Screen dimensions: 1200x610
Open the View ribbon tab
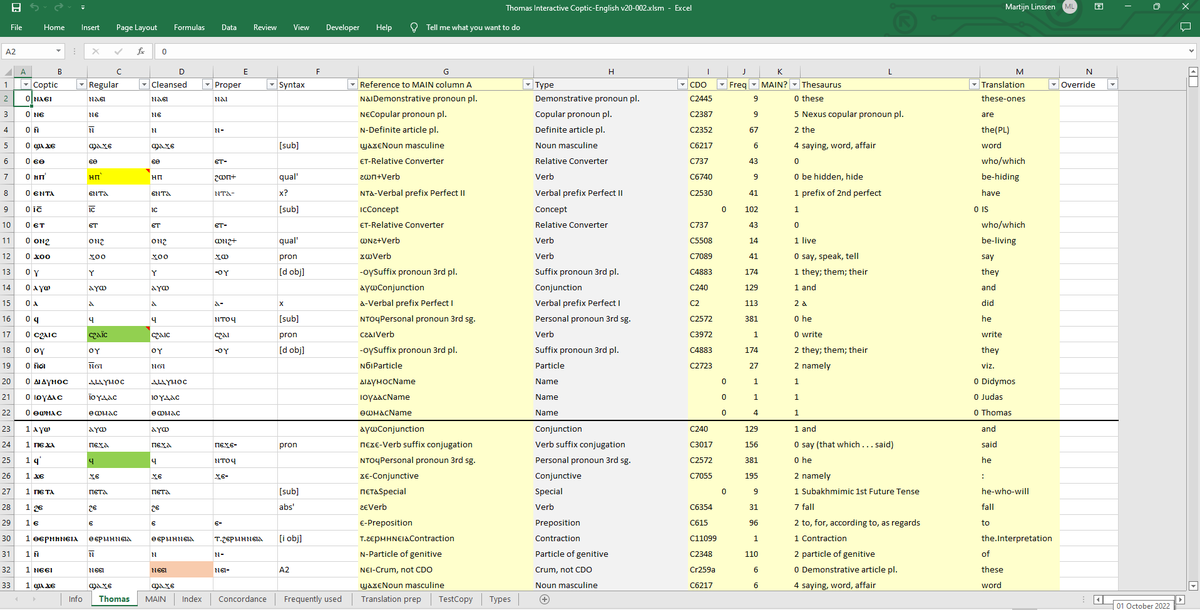point(300,27)
